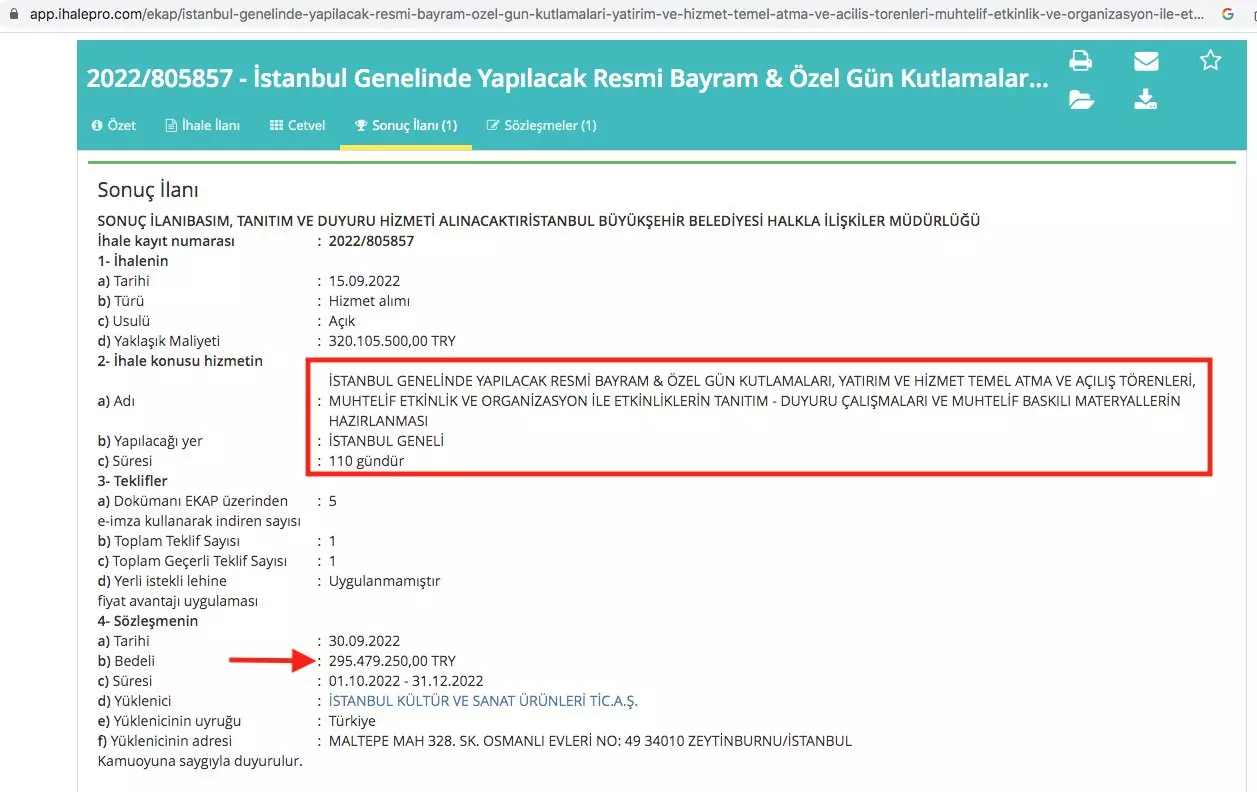
Task: Click the info icon next to Özet
Action: point(97,125)
